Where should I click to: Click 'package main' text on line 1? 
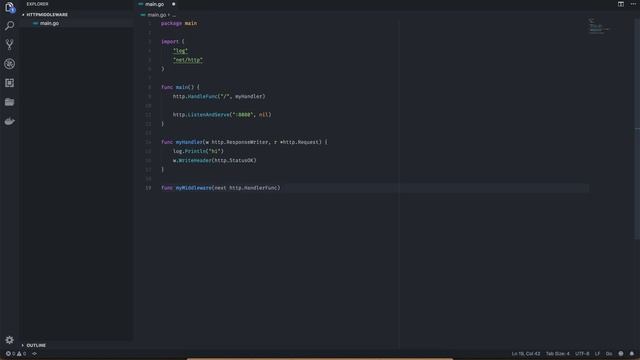[179, 23]
